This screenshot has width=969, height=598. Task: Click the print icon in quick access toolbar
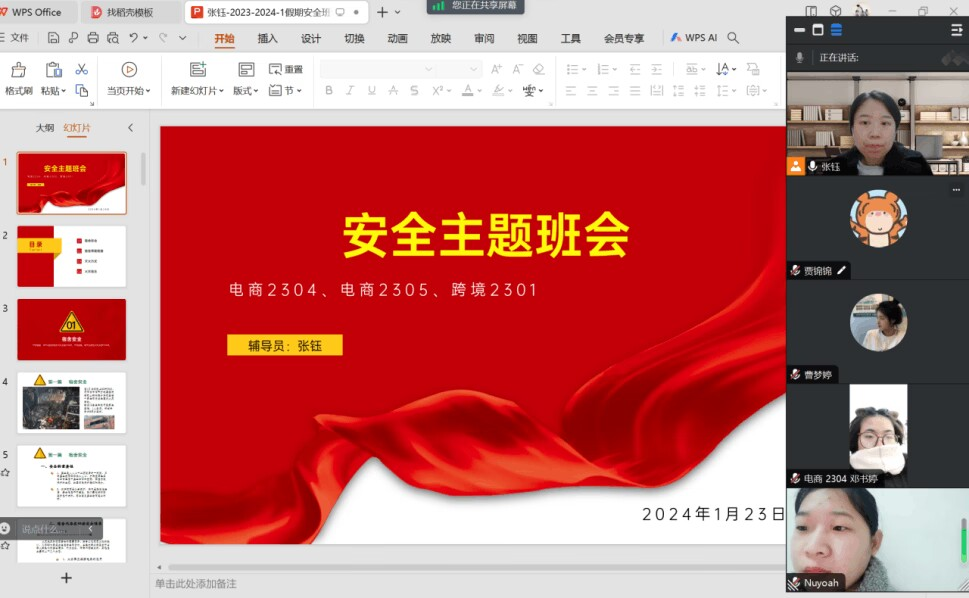point(93,38)
